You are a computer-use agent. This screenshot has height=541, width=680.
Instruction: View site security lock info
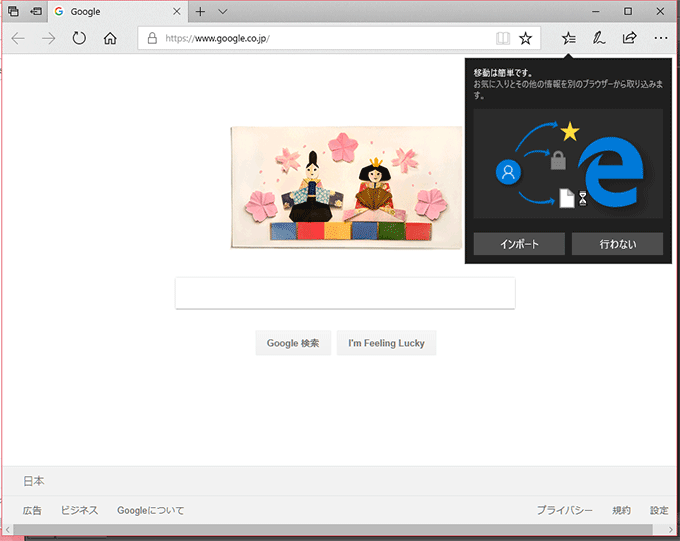[152, 38]
